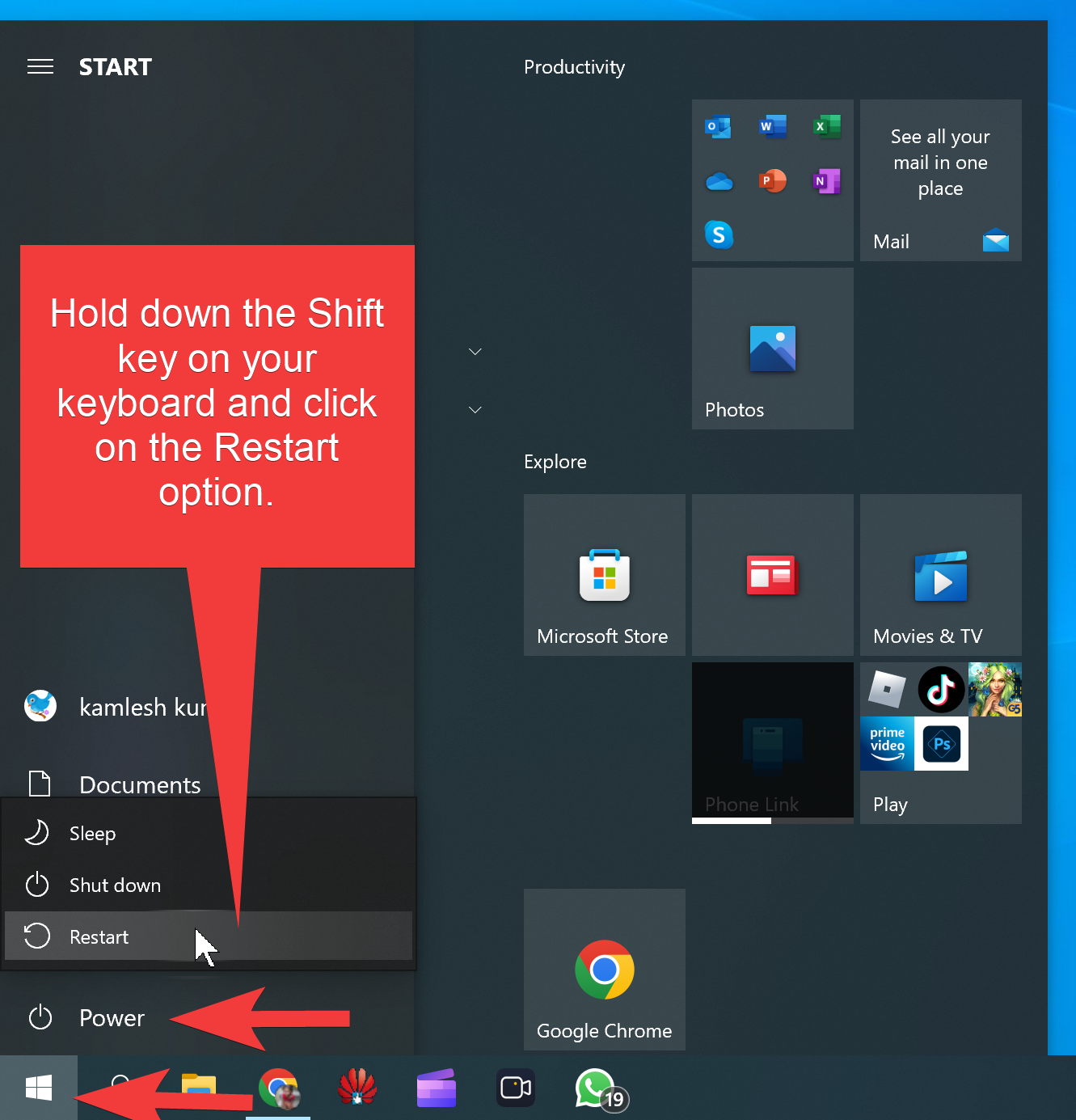The width and height of the screenshot is (1076, 1120).
Task: Open Chrome from the taskbar
Action: click(278, 1088)
